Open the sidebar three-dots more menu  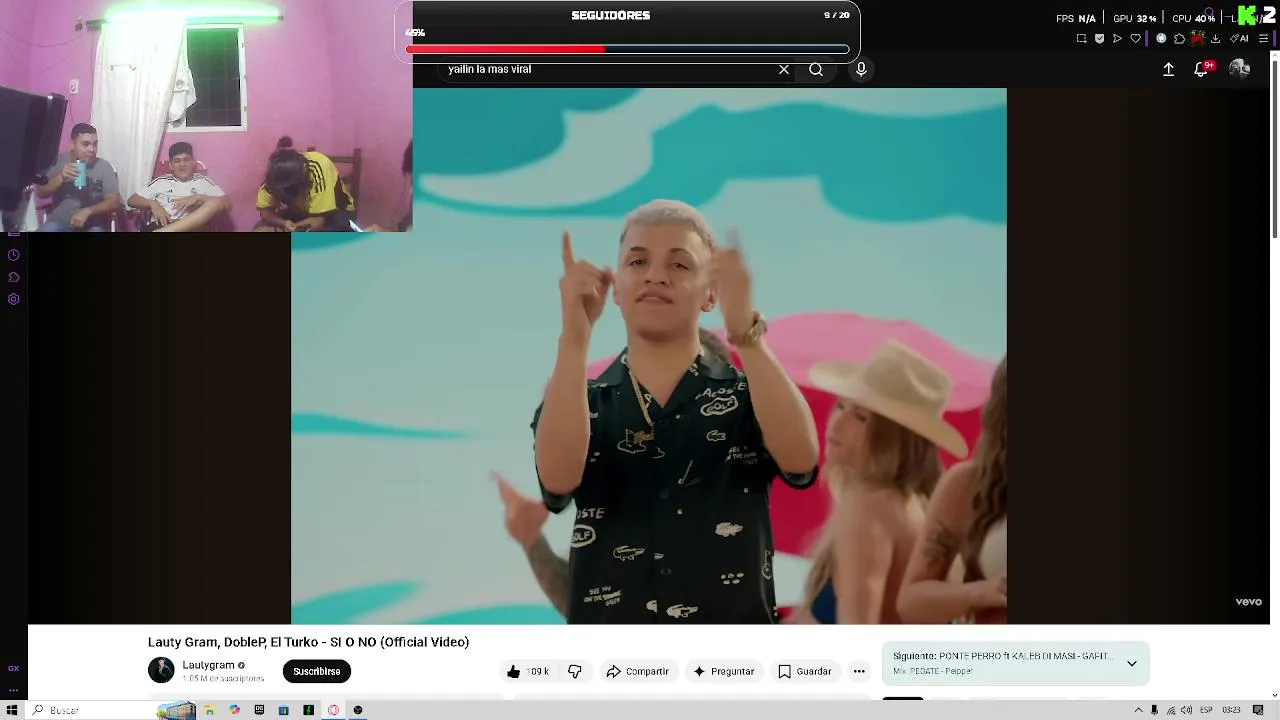pyautogui.click(x=14, y=690)
